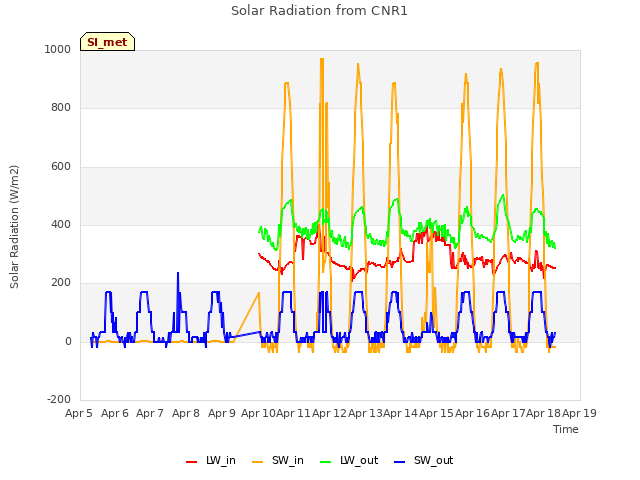Click the Apr 7 x-axis tick label
The image size is (640, 480).
point(150,413)
